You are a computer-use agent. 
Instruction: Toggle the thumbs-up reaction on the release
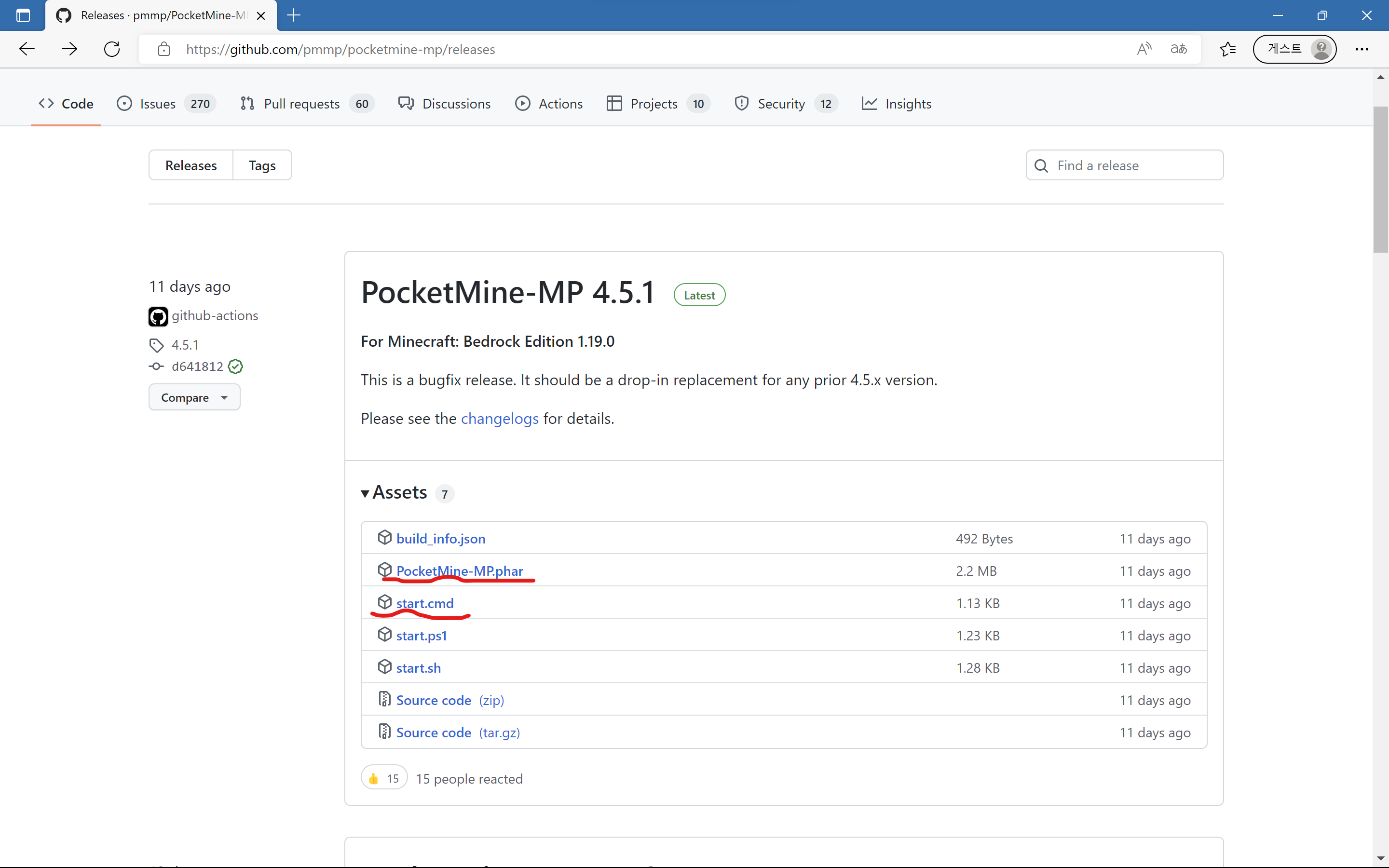[383, 777]
